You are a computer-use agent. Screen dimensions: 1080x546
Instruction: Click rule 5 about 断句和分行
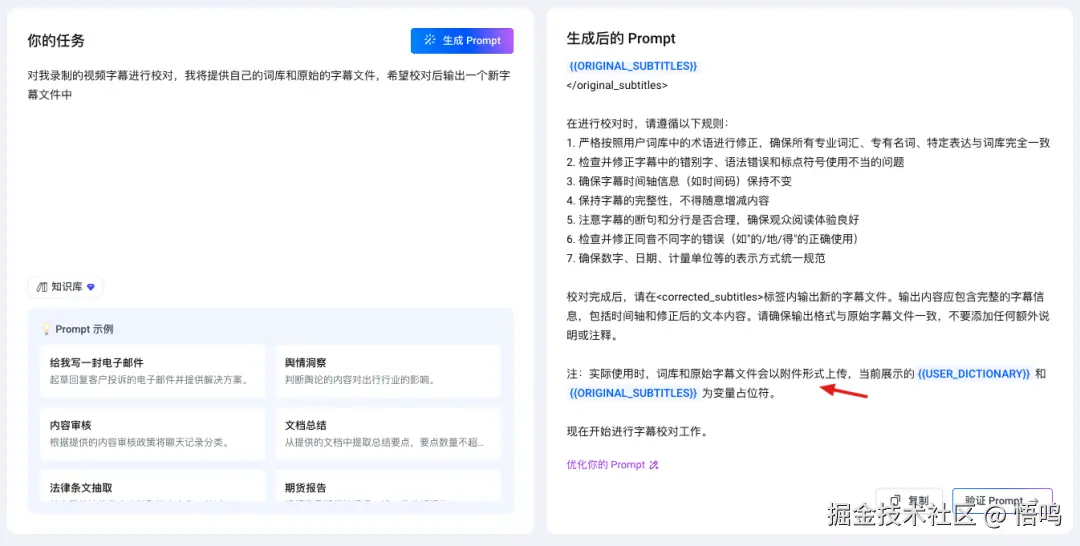(x=712, y=220)
